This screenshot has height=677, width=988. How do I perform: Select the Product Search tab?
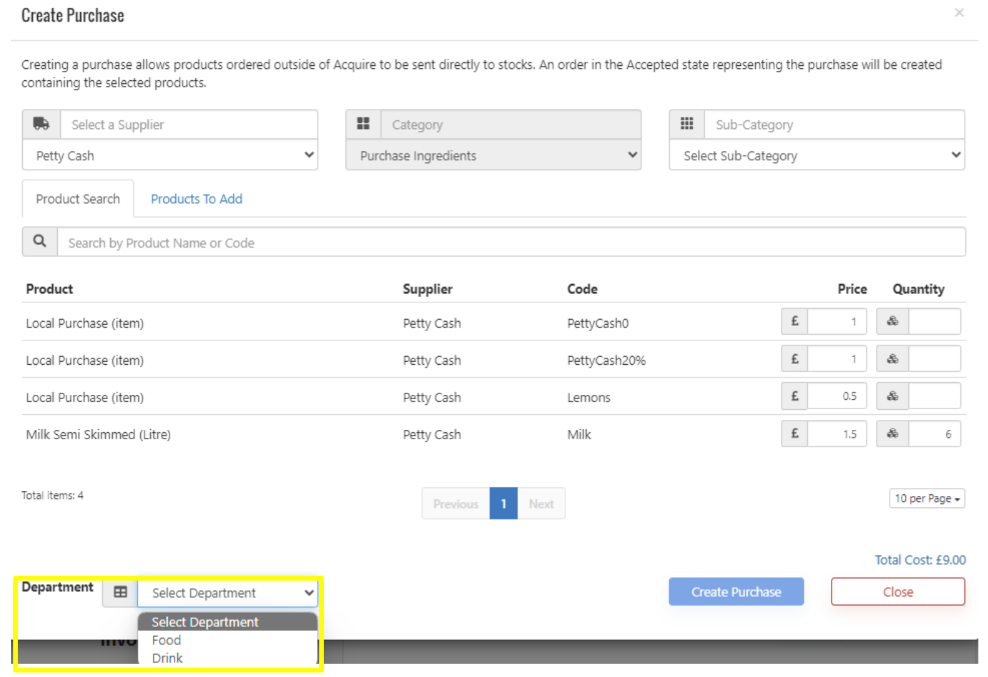pos(78,199)
